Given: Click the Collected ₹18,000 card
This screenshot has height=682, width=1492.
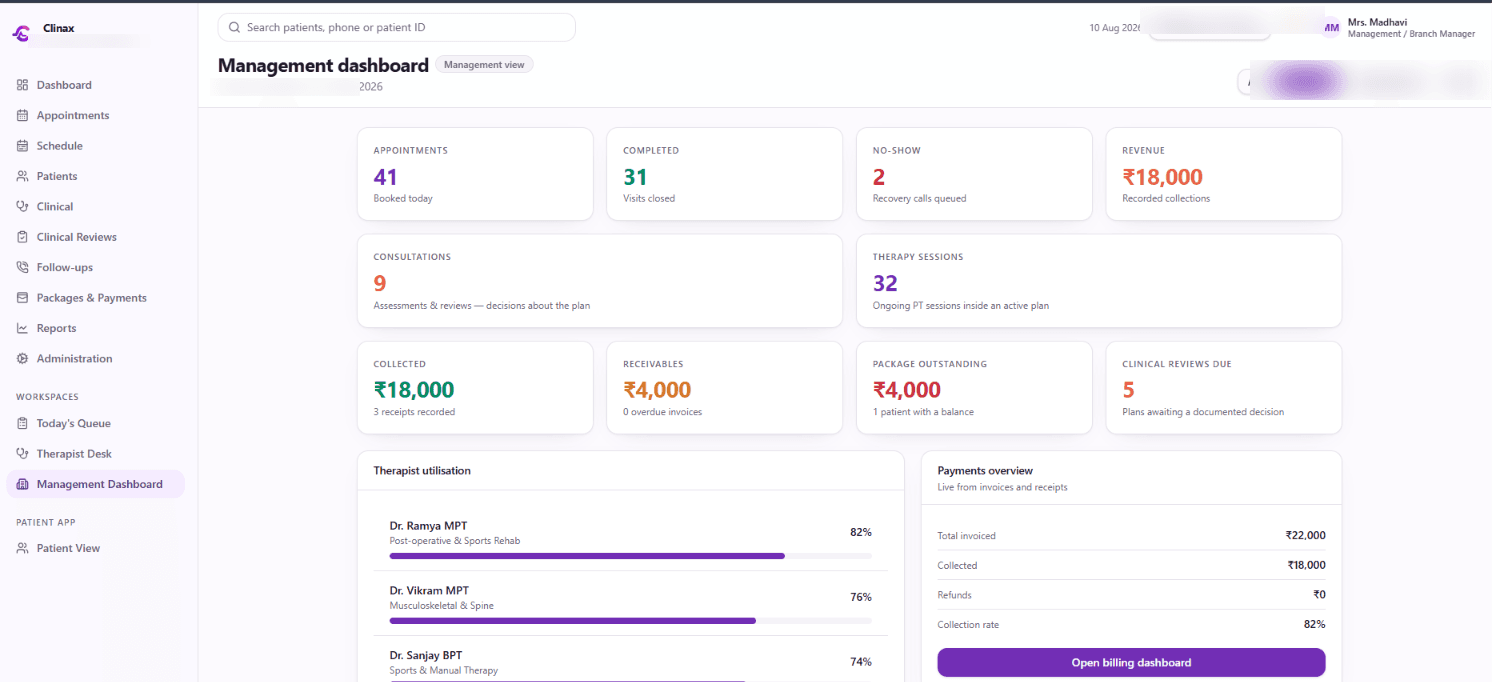Looking at the screenshot, I should 475,388.
